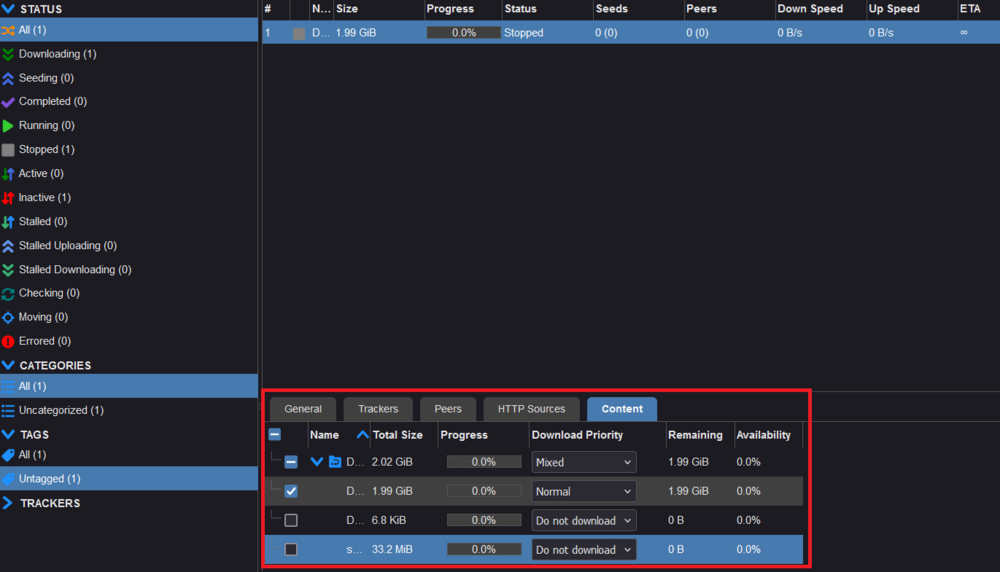1000x572 pixels.
Task: Click the stopped status icon in the torrent row
Action: [x=298, y=33]
